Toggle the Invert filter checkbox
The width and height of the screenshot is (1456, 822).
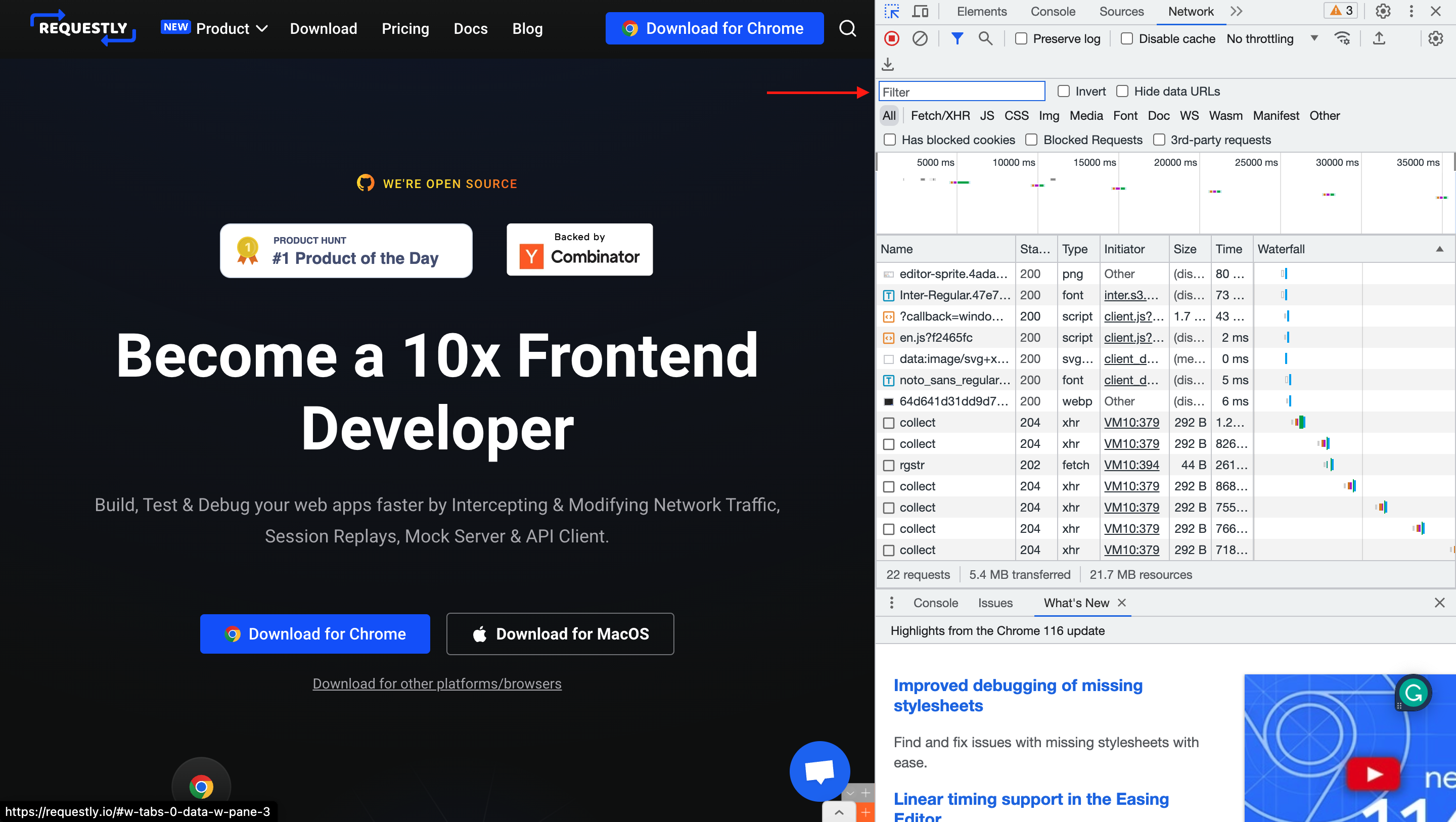tap(1064, 91)
